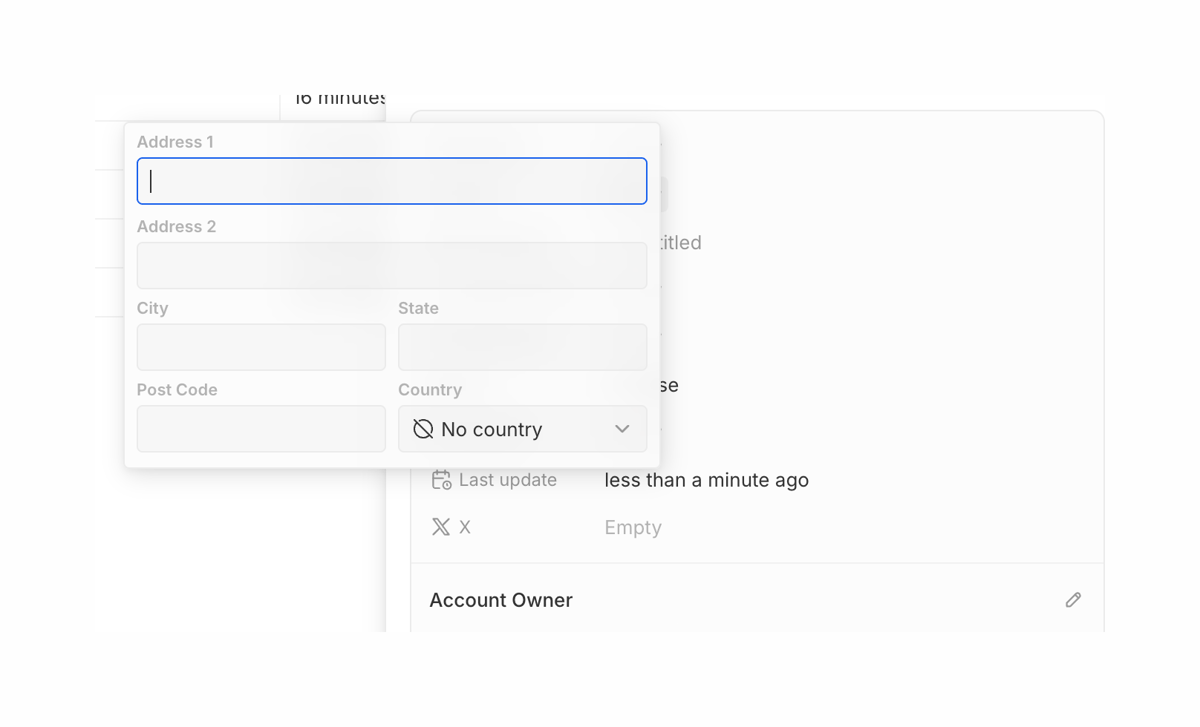Image resolution: width=1200 pixels, height=727 pixels.
Task: Click the Post Code label
Action: (x=177, y=389)
